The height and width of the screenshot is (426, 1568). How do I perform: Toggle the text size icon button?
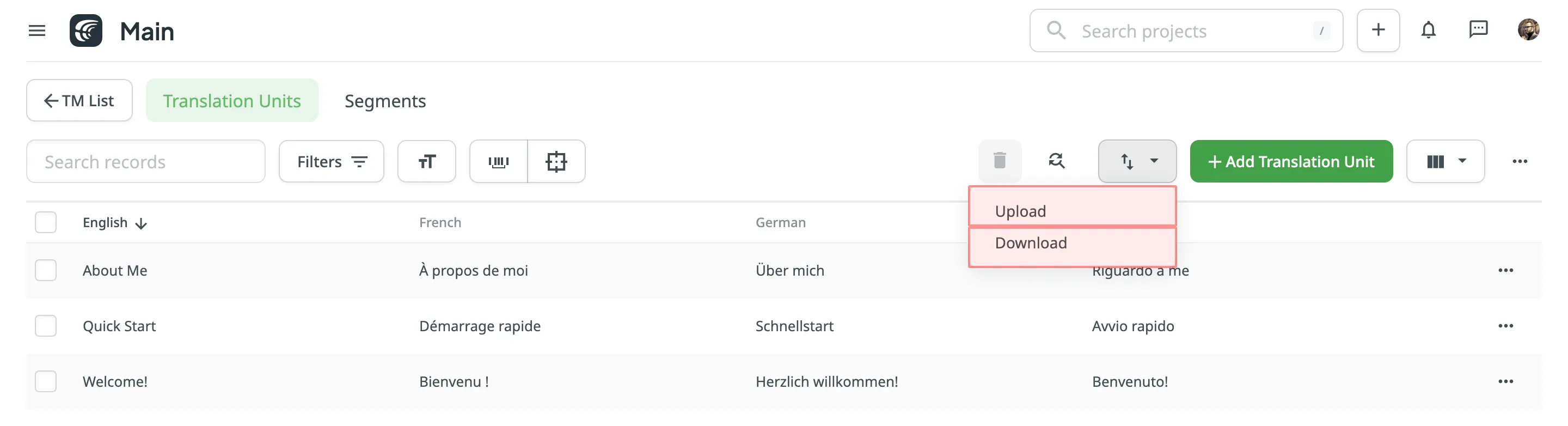coord(427,161)
